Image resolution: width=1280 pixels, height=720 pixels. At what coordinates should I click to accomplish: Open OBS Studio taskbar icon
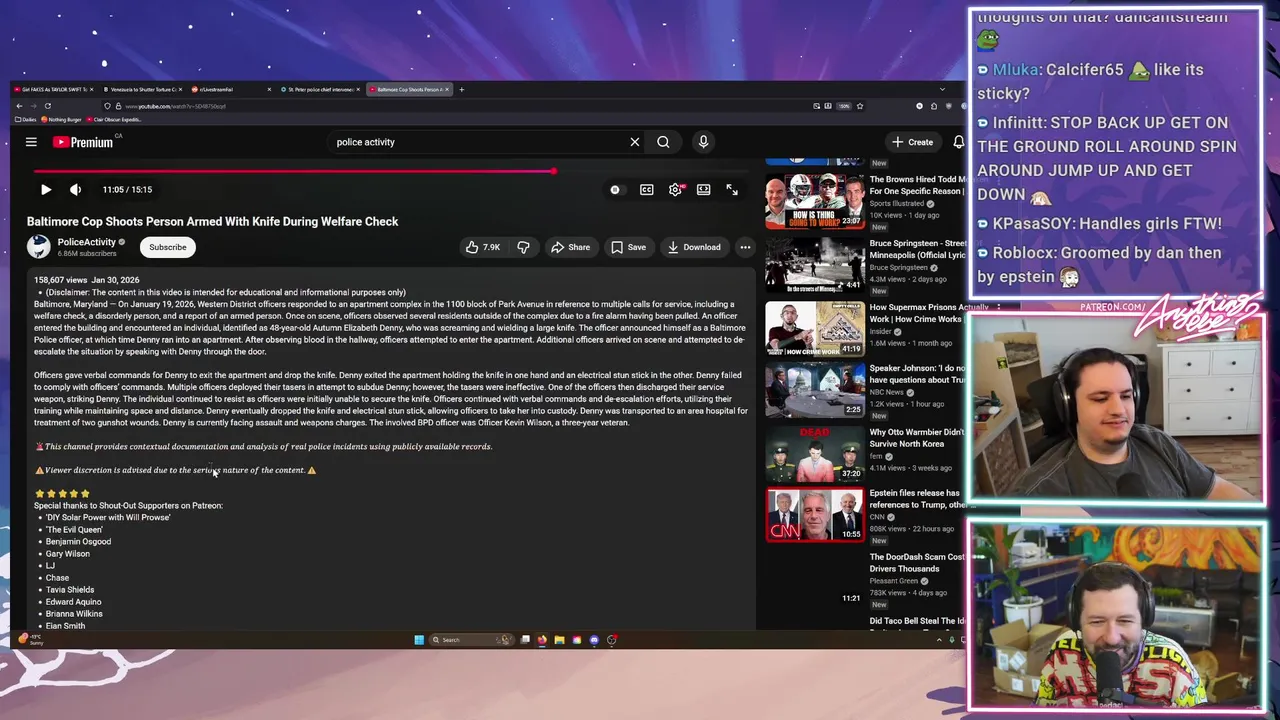pyautogui.click(x=612, y=640)
